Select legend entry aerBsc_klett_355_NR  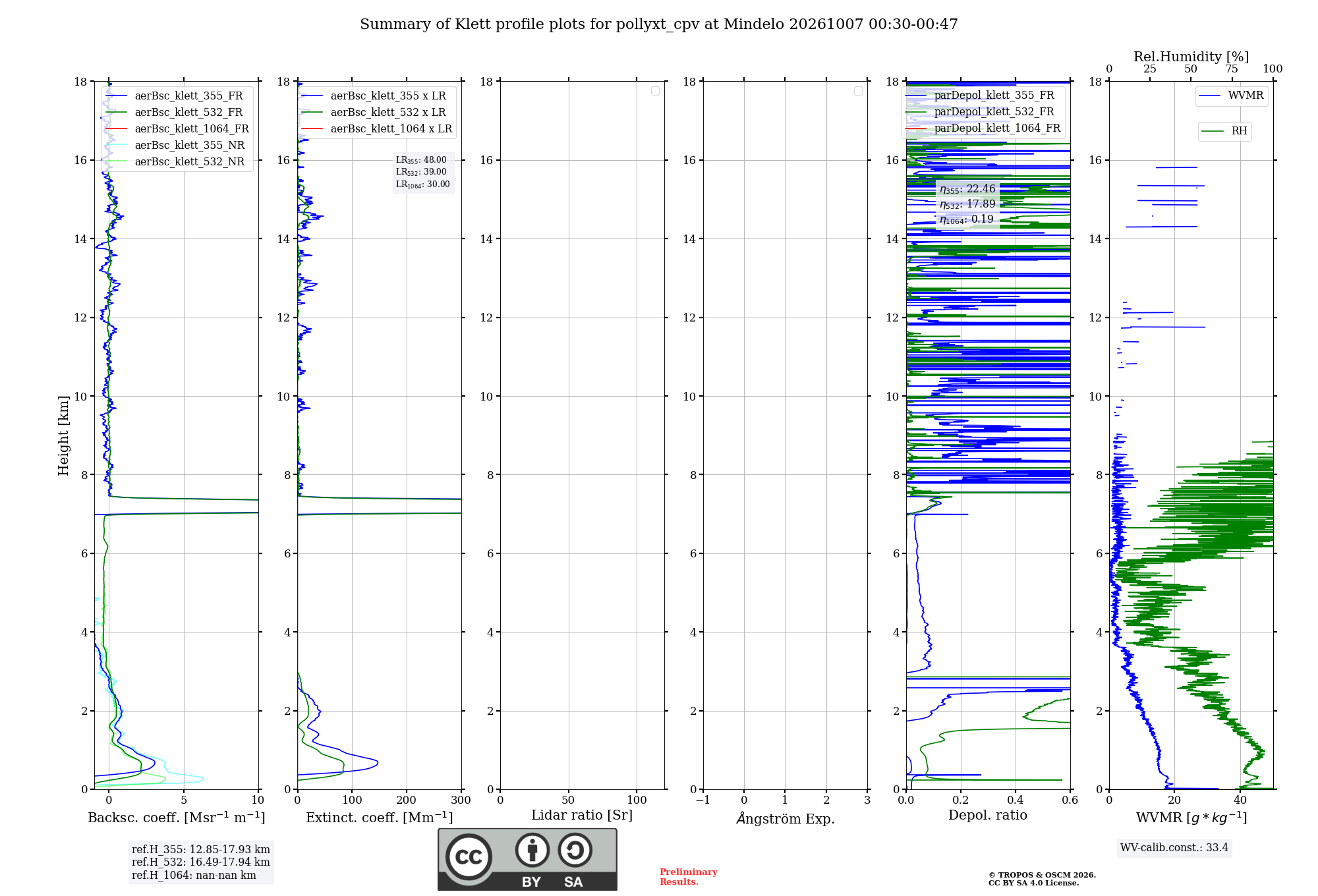pos(175,146)
